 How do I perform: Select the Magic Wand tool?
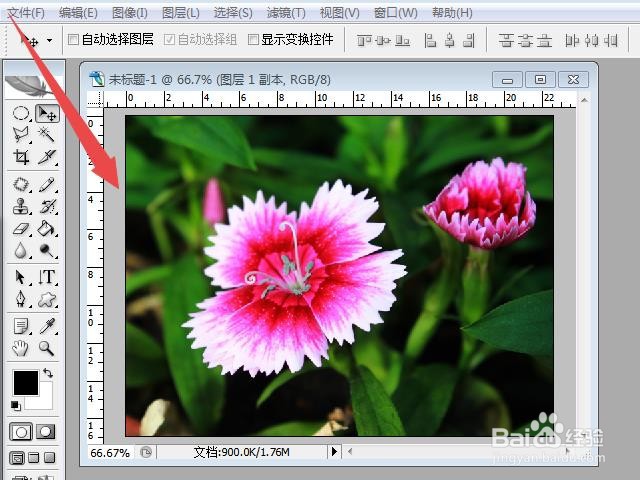point(47,134)
